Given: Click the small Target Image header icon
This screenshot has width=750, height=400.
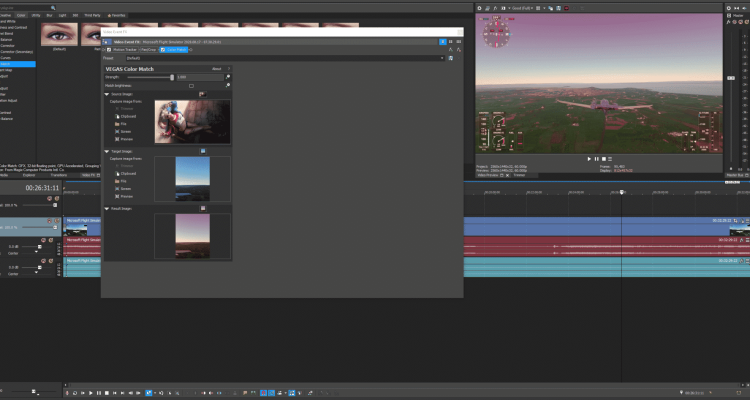Looking at the screenshot, I should tap(203, 151).
